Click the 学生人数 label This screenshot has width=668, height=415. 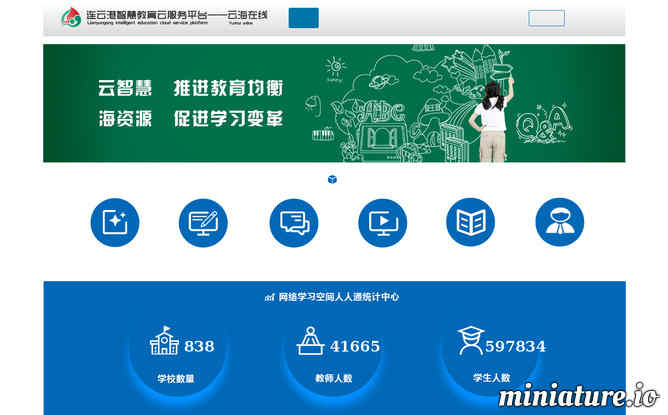(492, 378)
